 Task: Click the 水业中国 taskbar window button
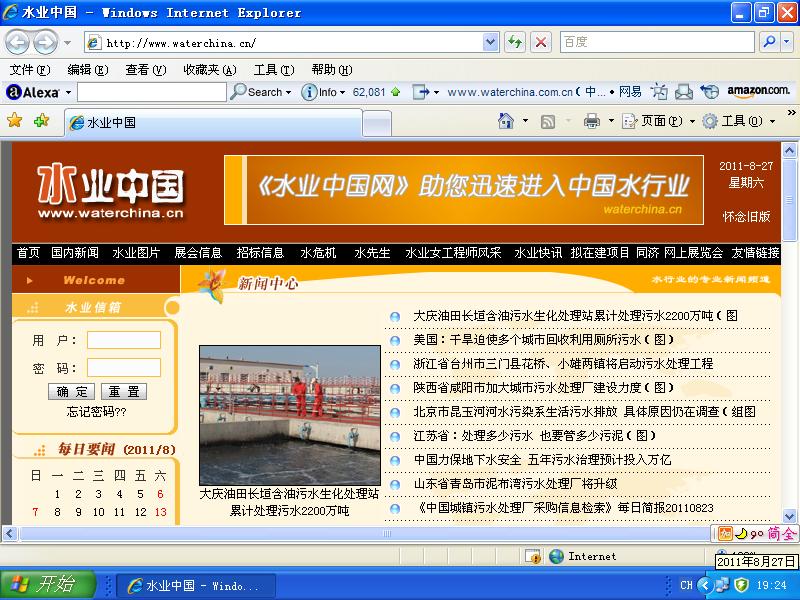pyautogui.click(x=196, y=585)
